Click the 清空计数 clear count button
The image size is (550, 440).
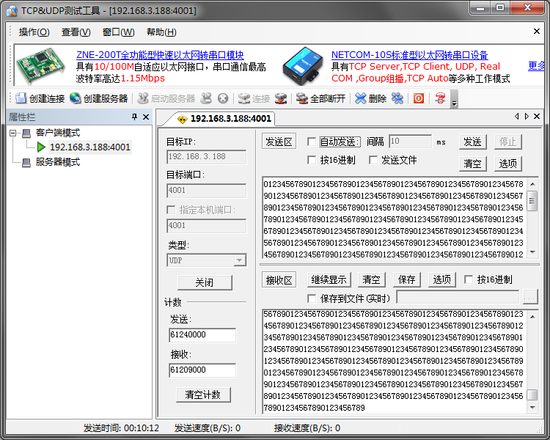pos(203,395)
